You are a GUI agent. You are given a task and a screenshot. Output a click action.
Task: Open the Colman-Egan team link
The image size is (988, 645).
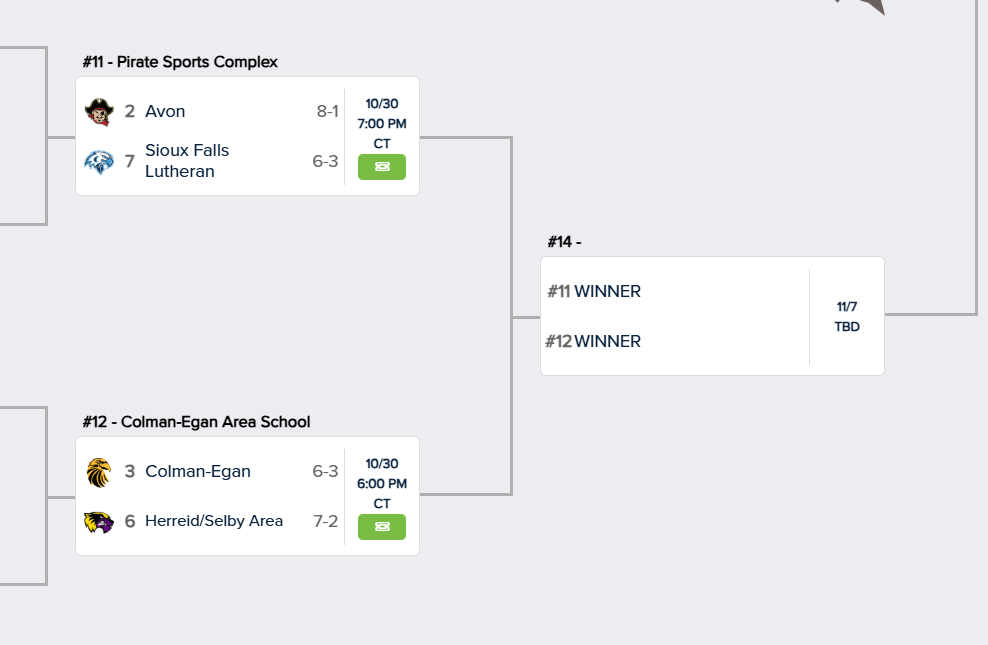pyautogui.click(x=198, y=471)
